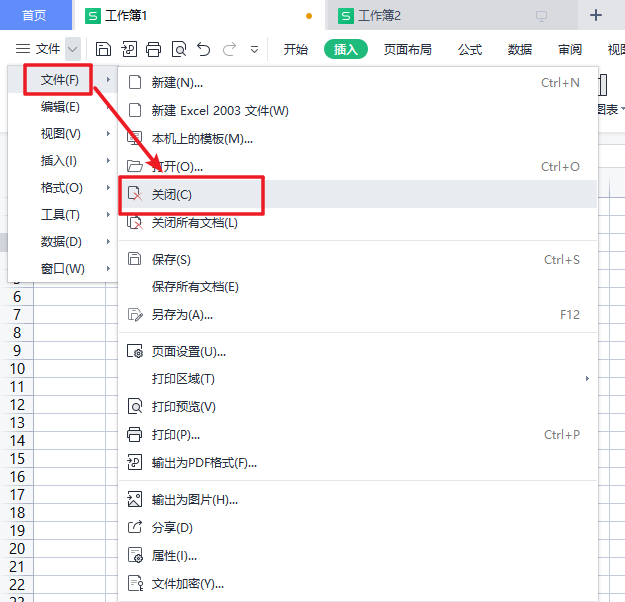625x602 pixels.
Task: Select the 插入 ribbon tab
Action: (346, 49)
